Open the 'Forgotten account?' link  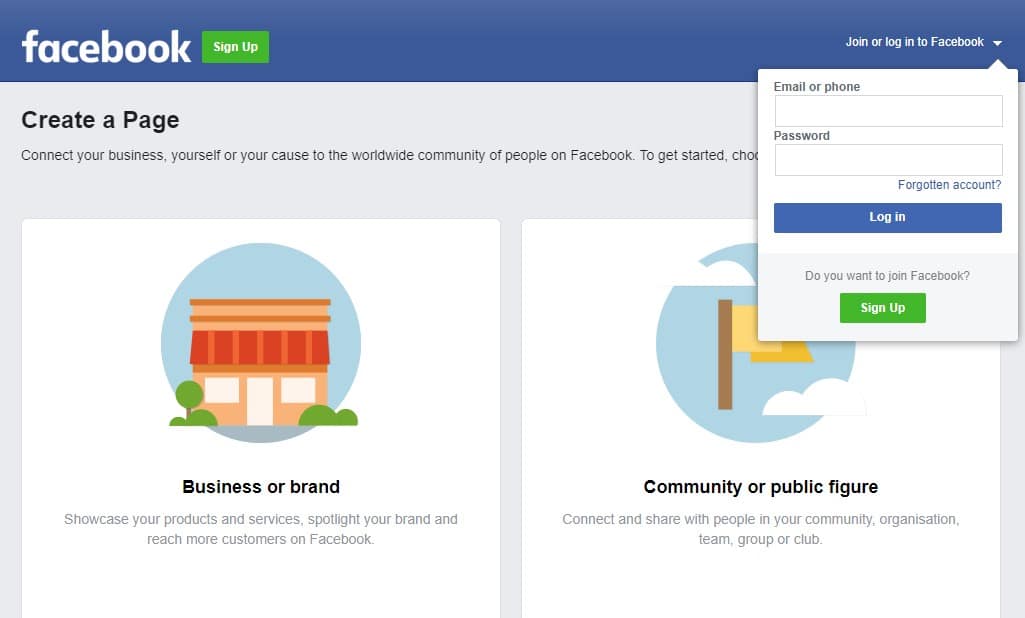(948, 184)
